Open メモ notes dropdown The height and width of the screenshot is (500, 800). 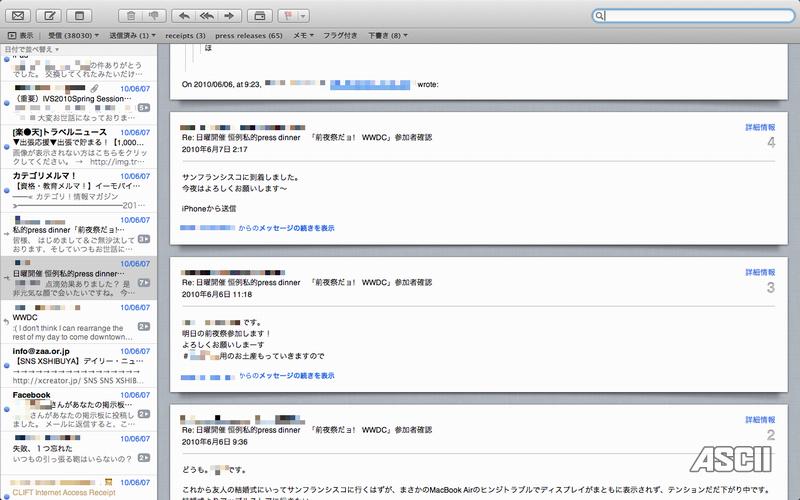pos(303,35)
